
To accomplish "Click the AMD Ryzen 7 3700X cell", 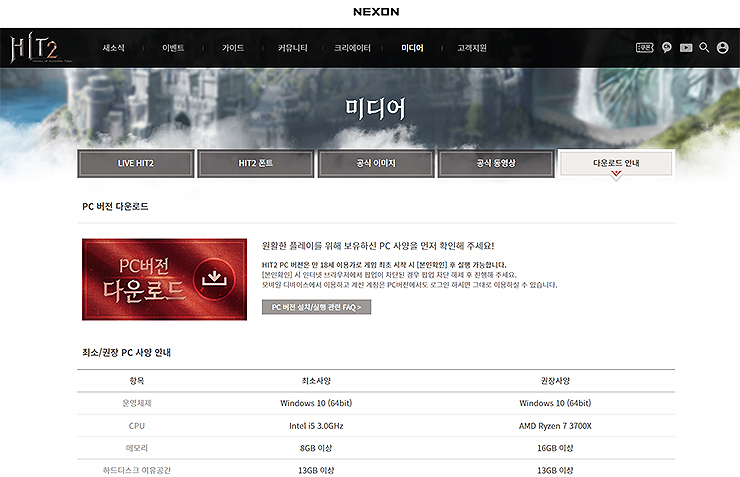I will coord(555,426).
